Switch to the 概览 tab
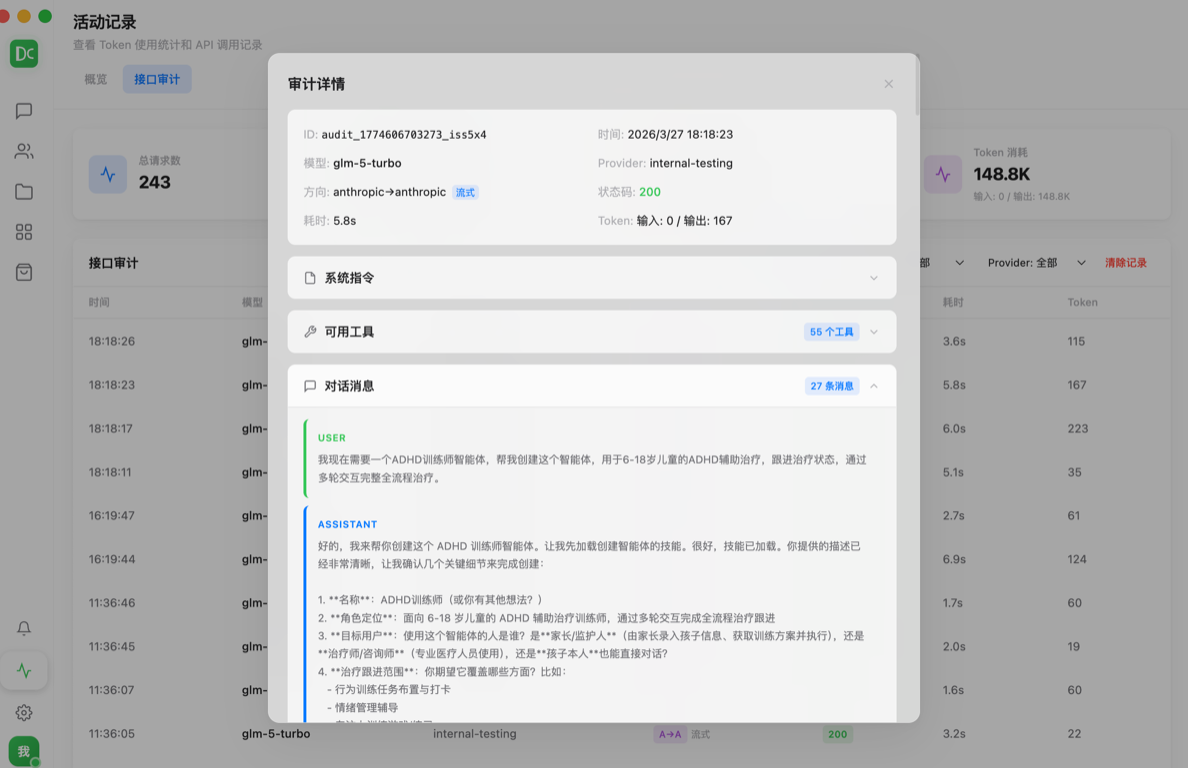This screenshot has width=1188, height=768. click(94, 78)
